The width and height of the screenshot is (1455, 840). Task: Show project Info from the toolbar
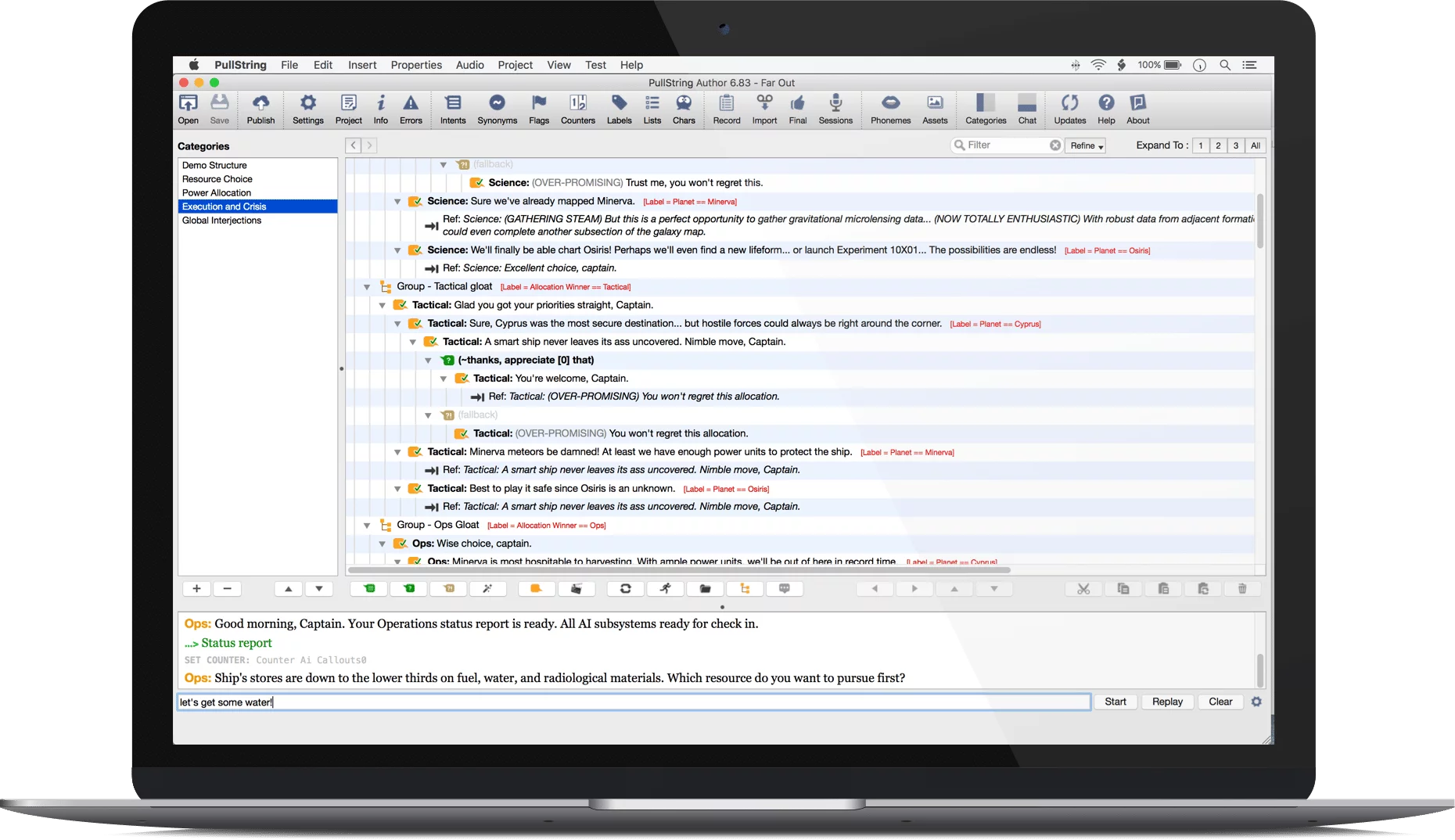pos(381,109)
